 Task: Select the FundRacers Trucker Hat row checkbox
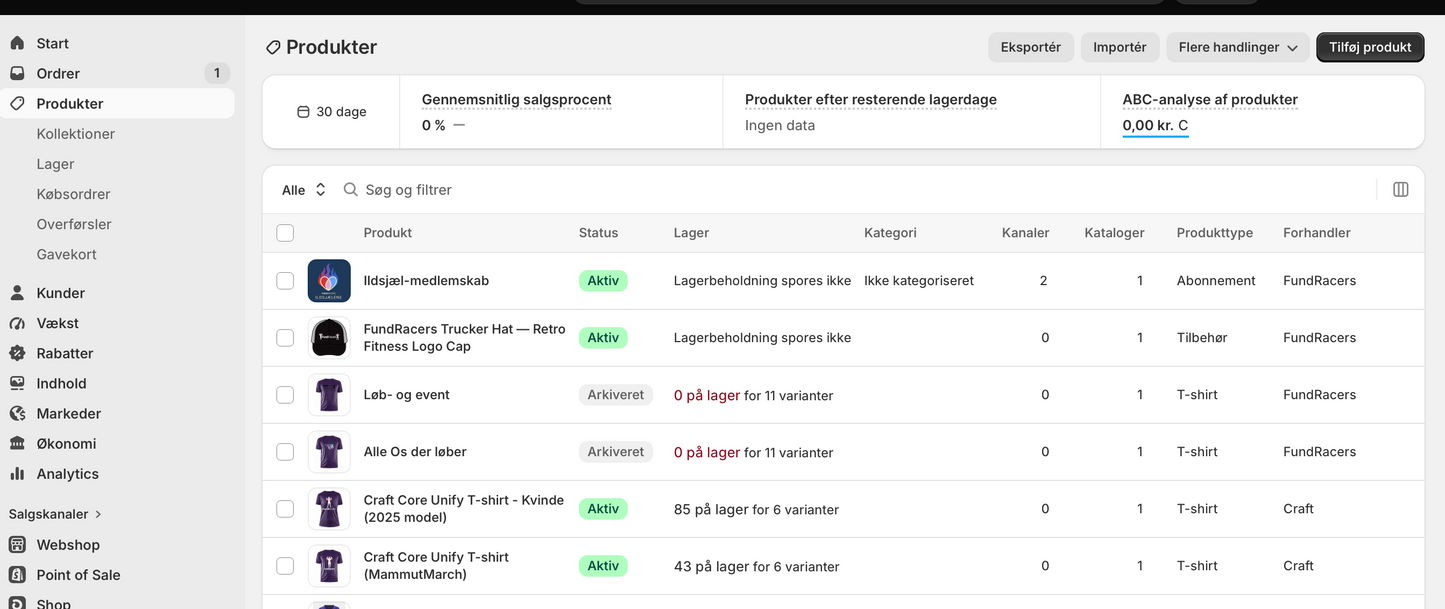pos(285,338)
